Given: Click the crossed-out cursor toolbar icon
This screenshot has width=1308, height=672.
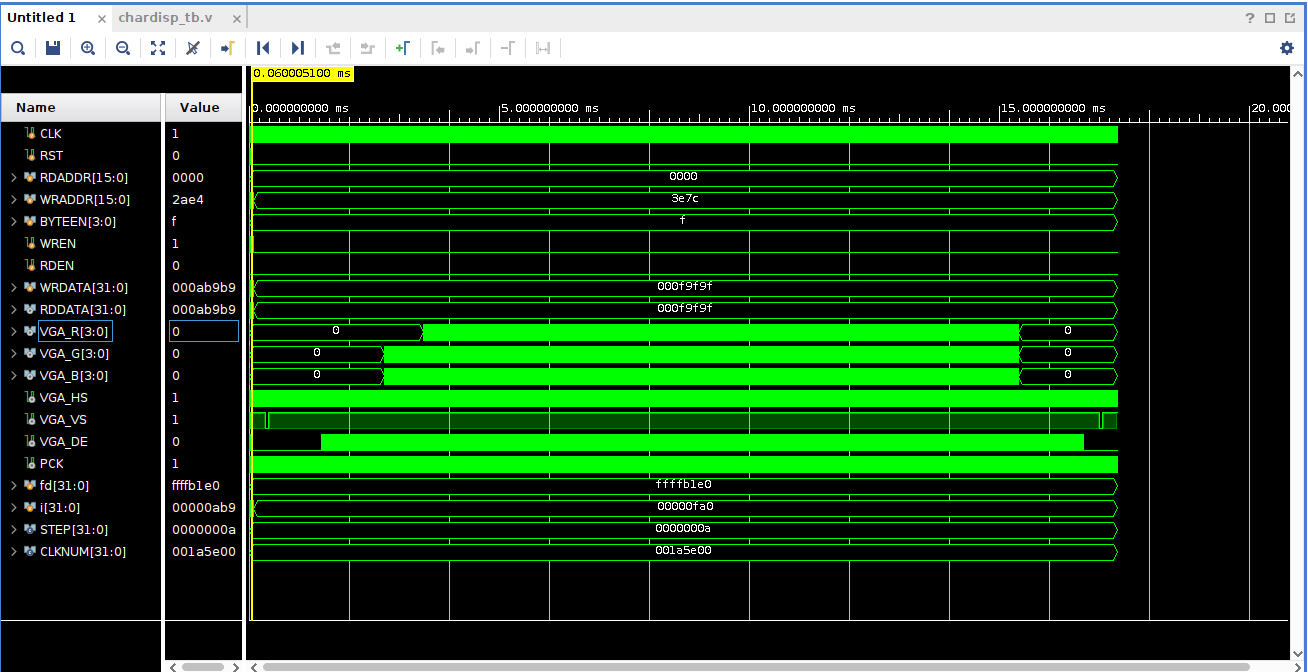Looking at the screenshot, I should 193,48.
